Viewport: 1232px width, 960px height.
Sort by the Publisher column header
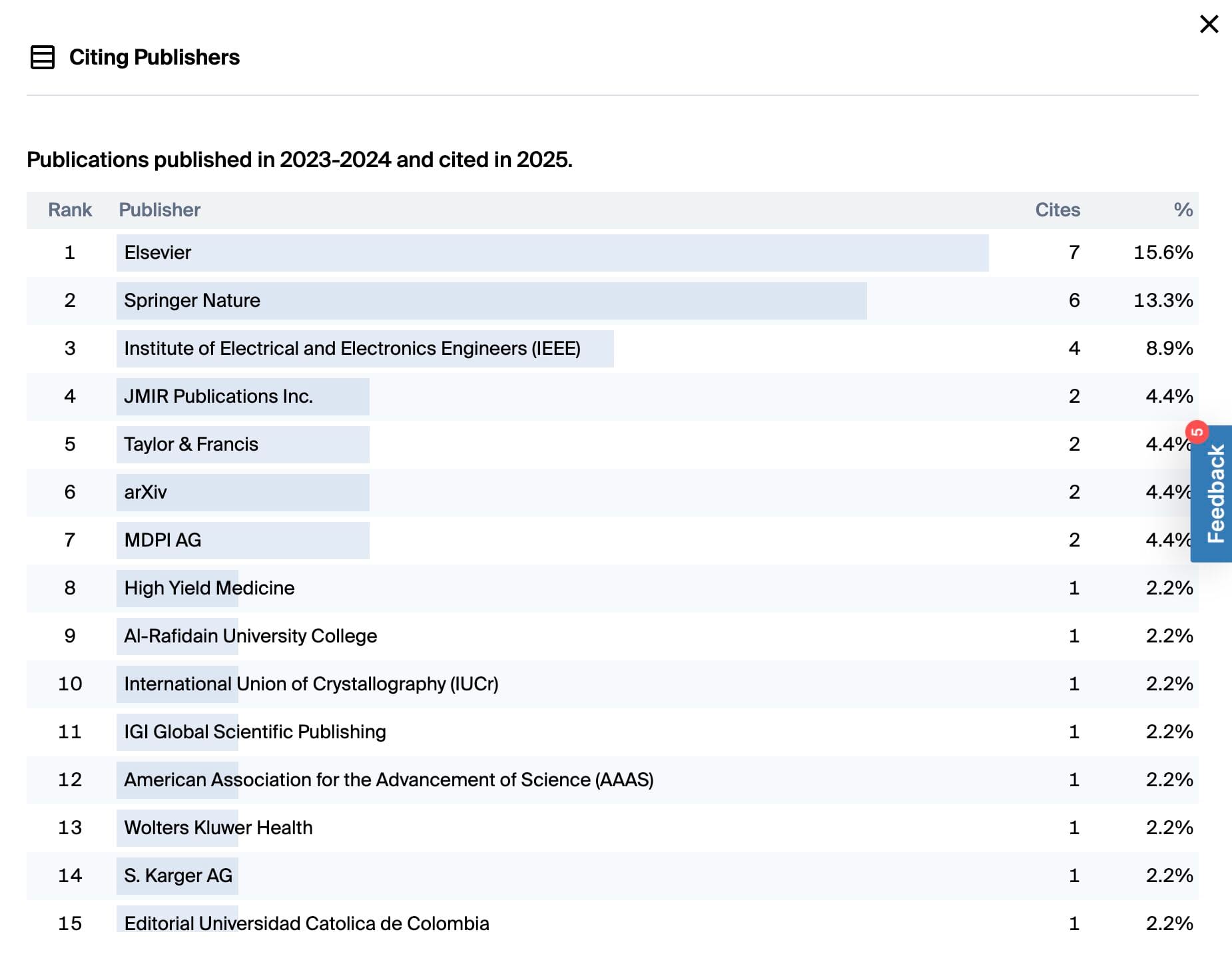click(159, 210)
